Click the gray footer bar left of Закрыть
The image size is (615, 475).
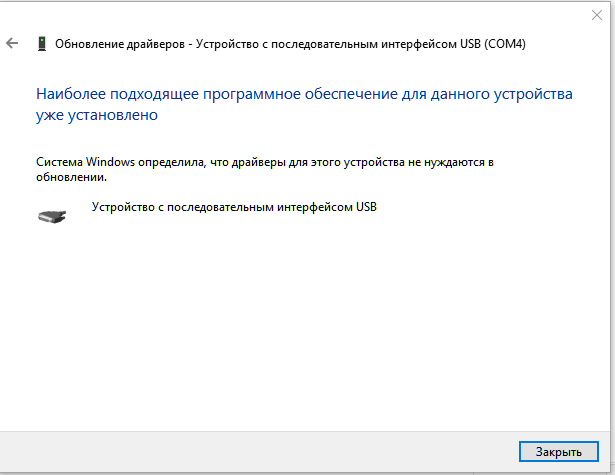tap(250, 453)
